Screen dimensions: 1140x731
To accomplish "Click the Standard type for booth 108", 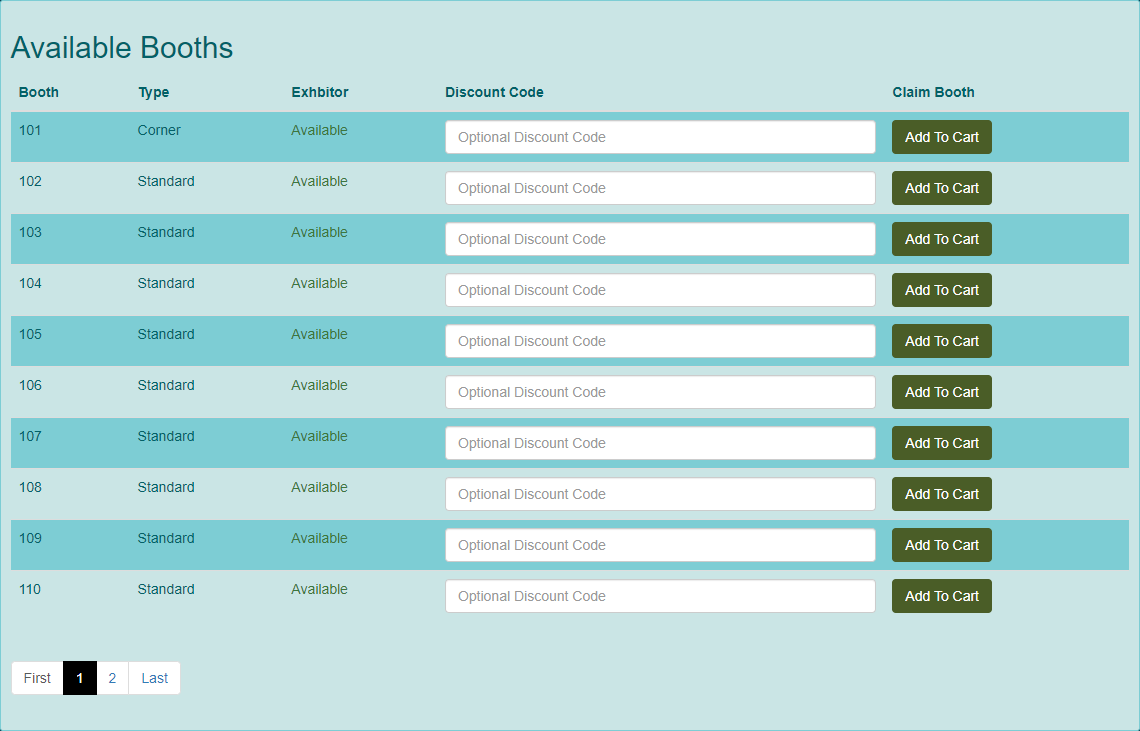I will pyautogui.click(x=166, y=487).
